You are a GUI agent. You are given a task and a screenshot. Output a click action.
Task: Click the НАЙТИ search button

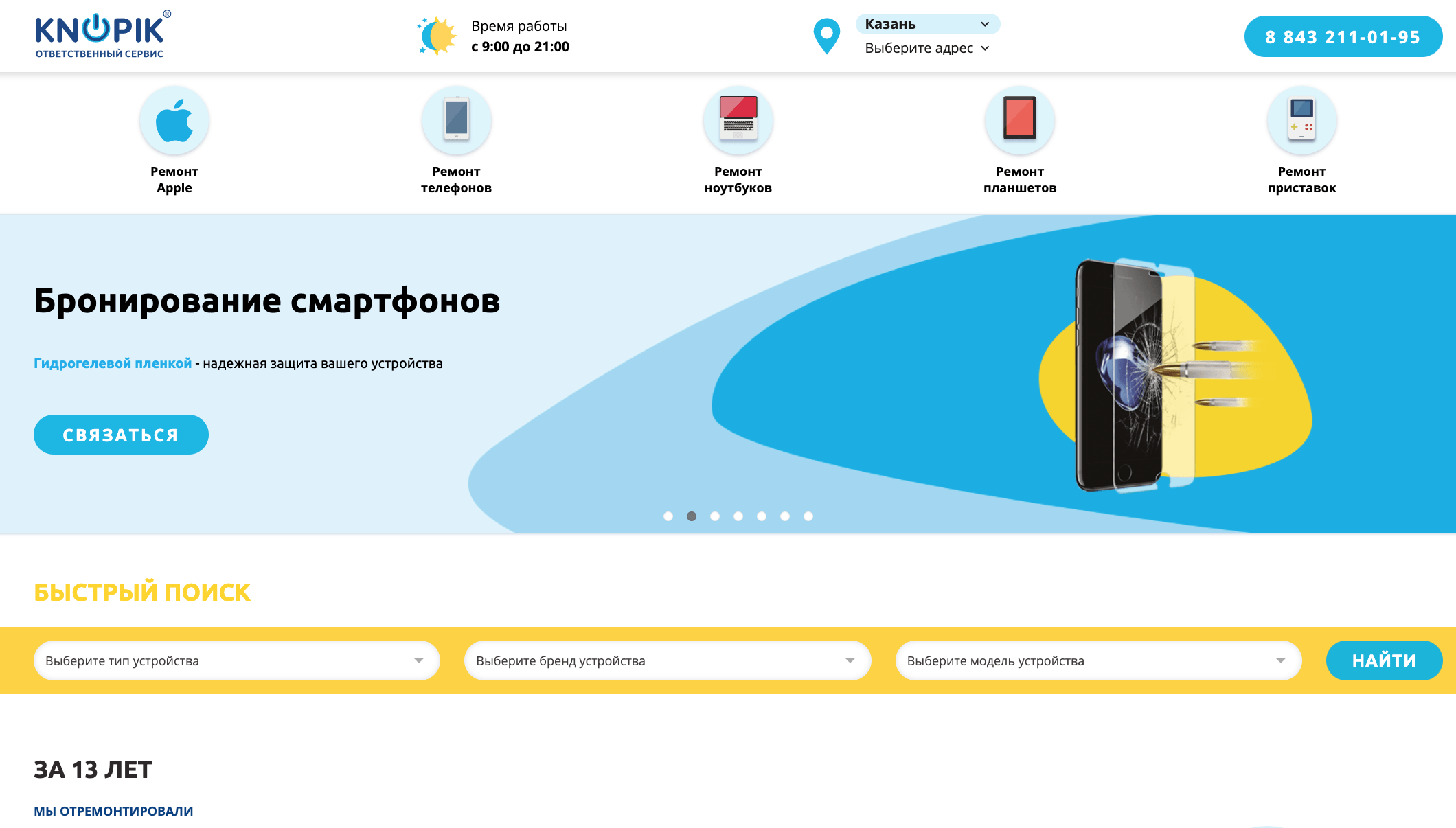(1383, 660)
